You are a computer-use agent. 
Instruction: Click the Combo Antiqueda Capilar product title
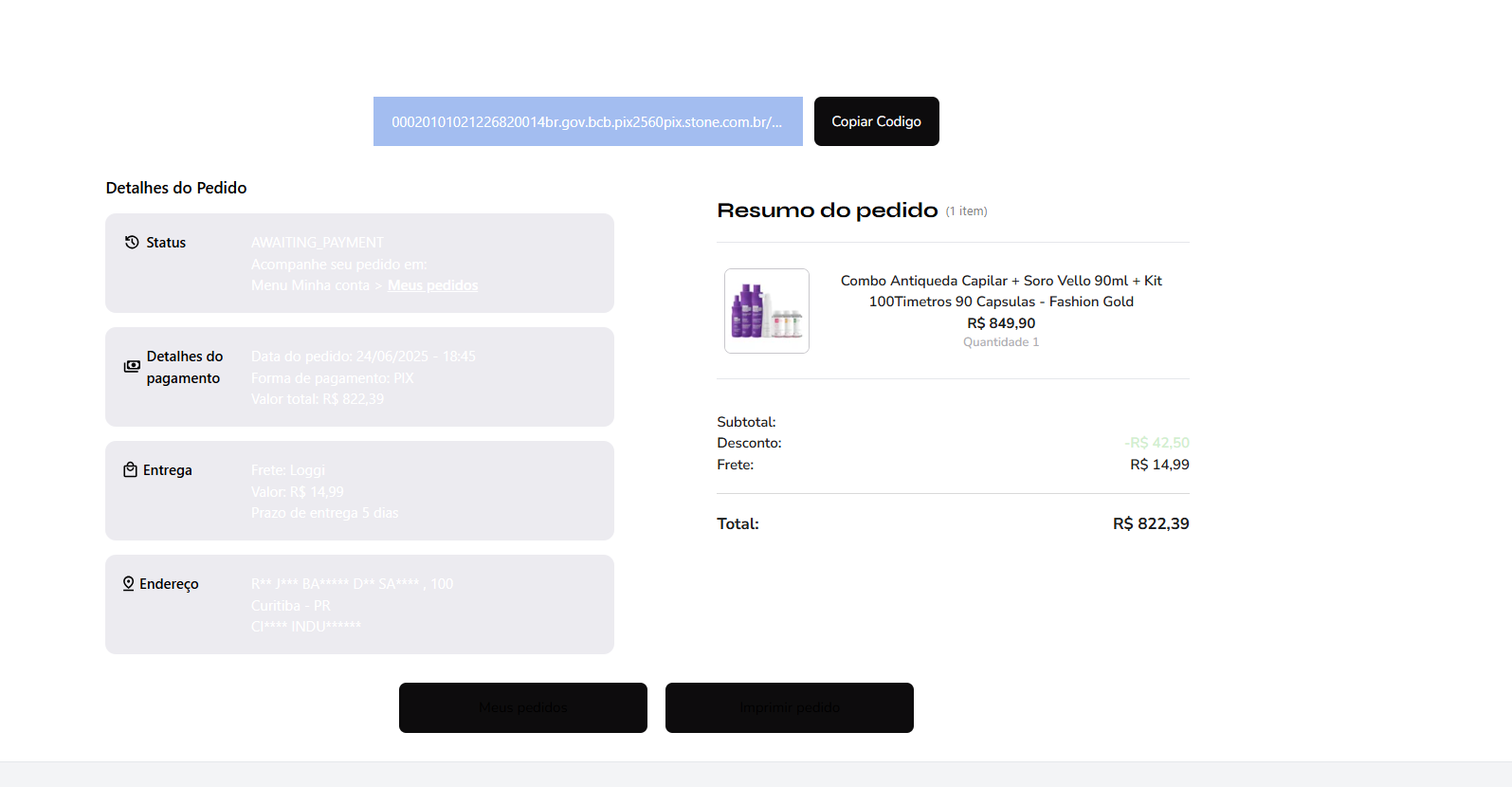(1001, 291)
